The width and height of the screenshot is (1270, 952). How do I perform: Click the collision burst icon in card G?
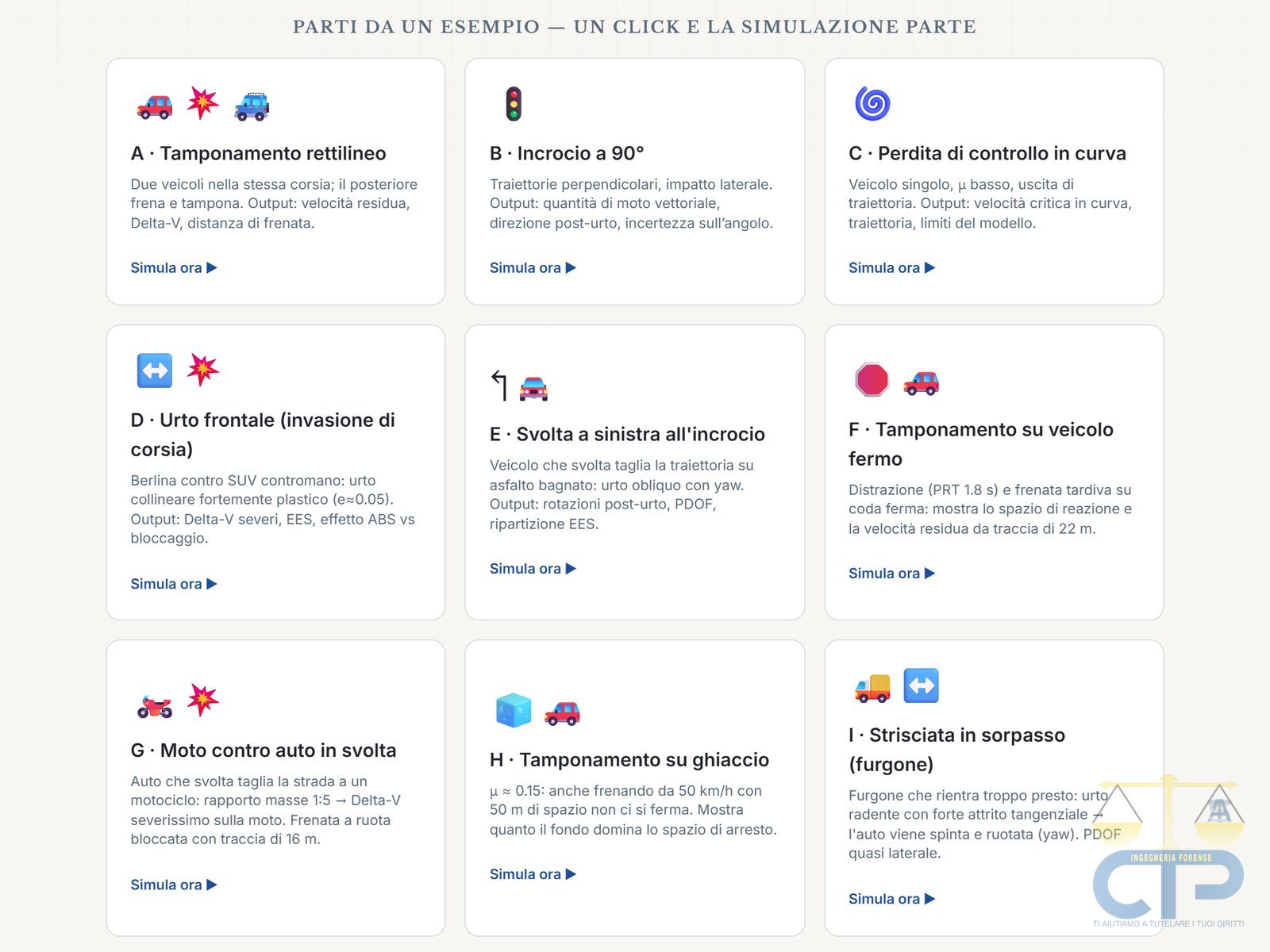coord(203,700)
